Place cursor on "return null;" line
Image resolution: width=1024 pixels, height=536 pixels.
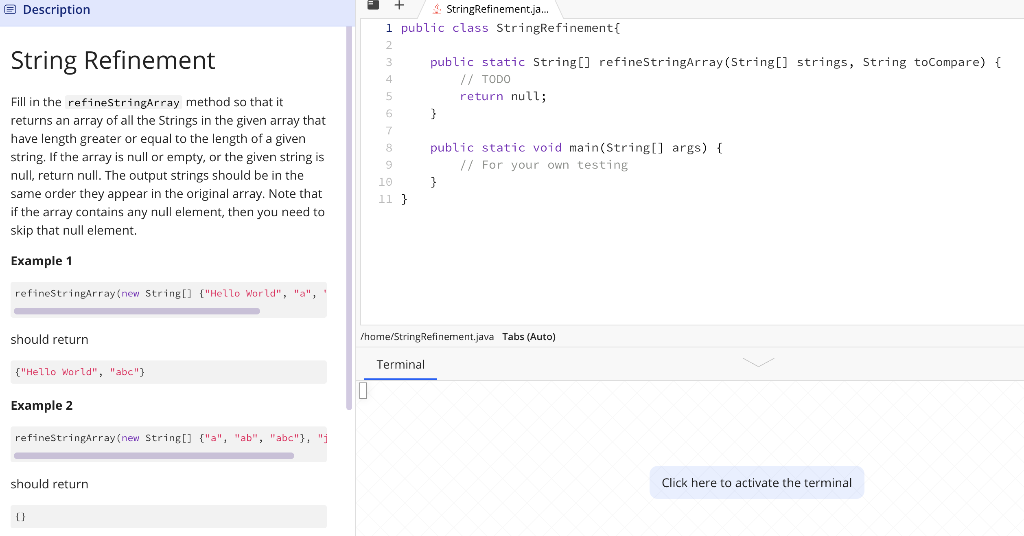point(503,96)
